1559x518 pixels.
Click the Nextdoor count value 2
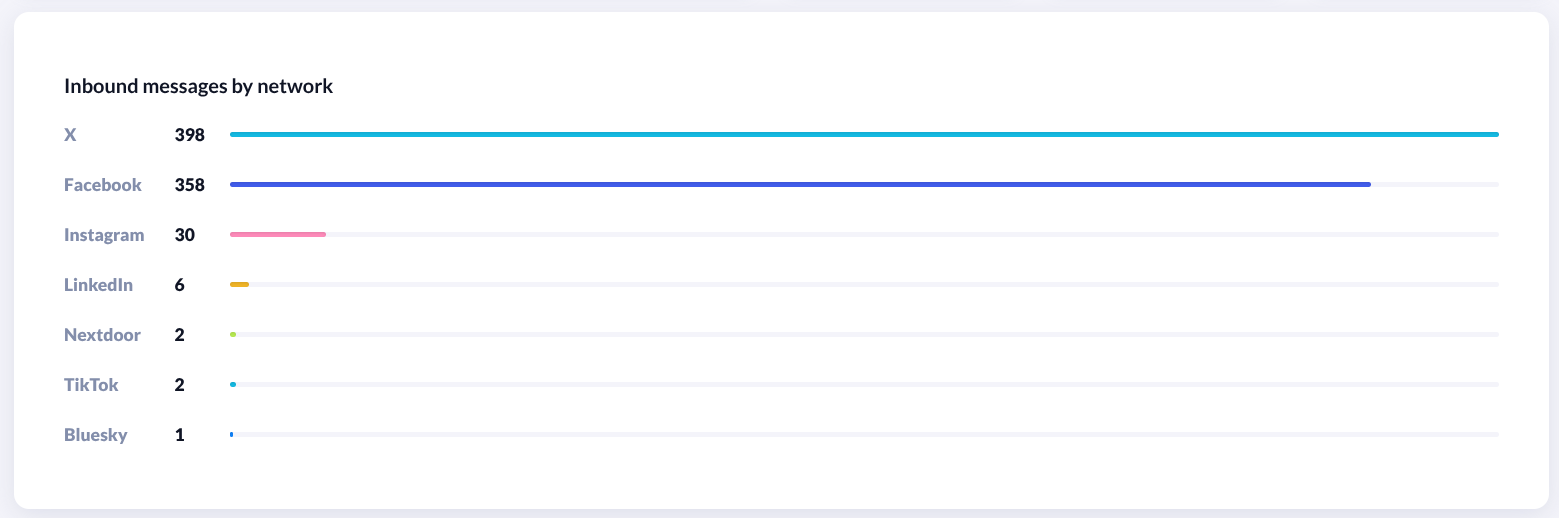pos(179,335)
